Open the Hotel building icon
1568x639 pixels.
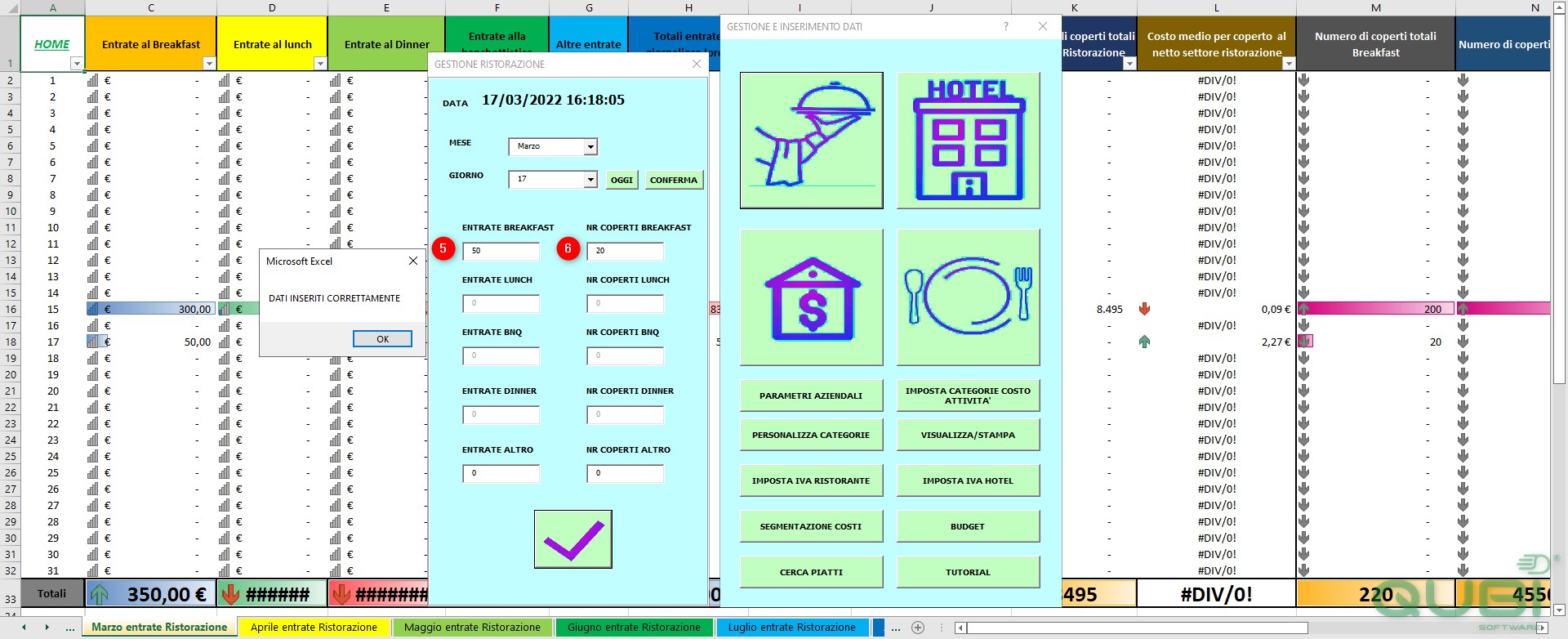point(968,140)
